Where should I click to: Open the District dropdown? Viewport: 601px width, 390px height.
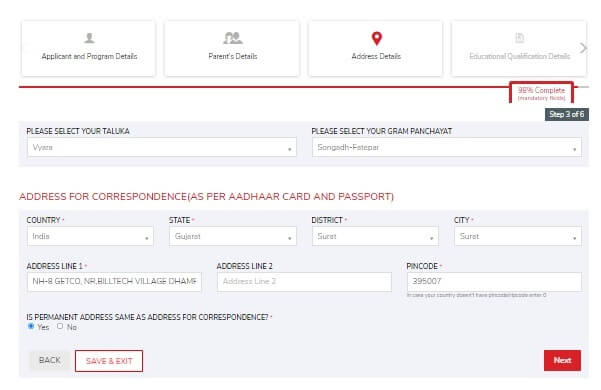(x=375, y=236)
